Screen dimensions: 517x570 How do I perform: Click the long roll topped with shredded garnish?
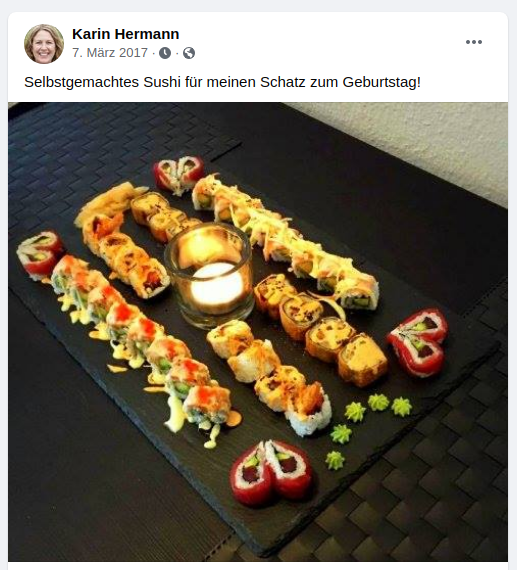tap(285, 241)
